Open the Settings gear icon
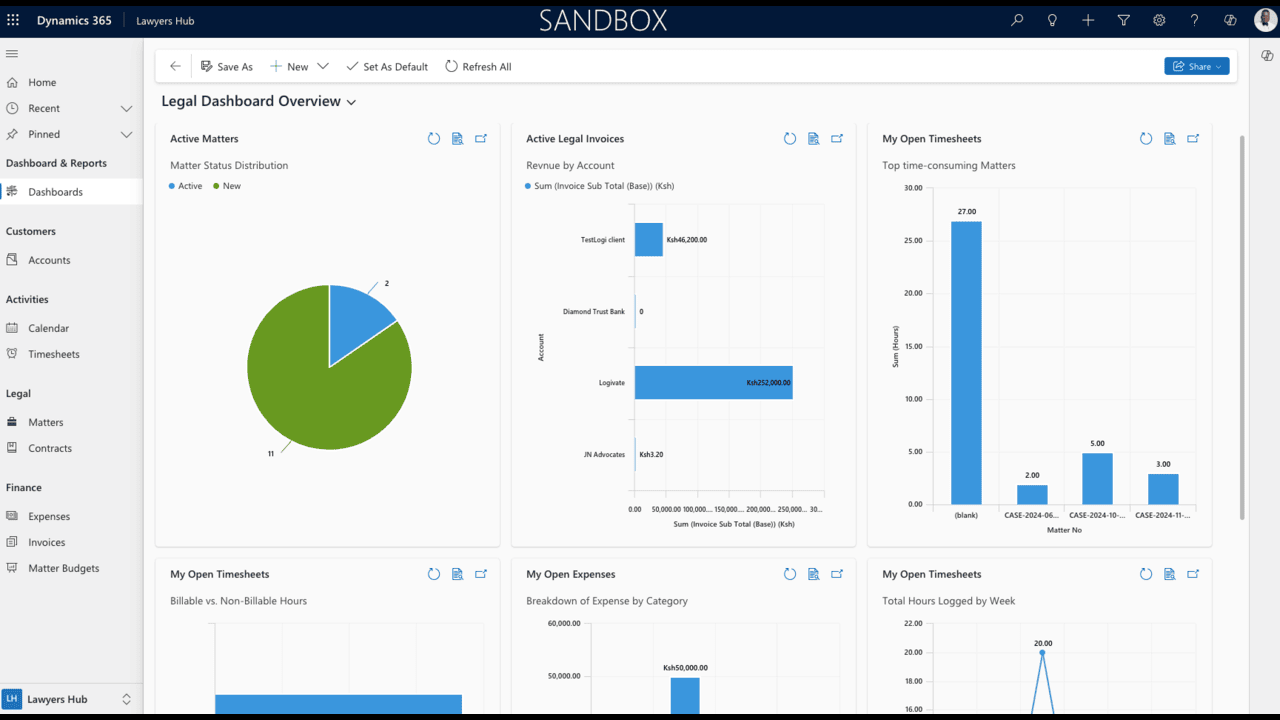Viewport: 1280px width, 720px height. point(1159,20)
